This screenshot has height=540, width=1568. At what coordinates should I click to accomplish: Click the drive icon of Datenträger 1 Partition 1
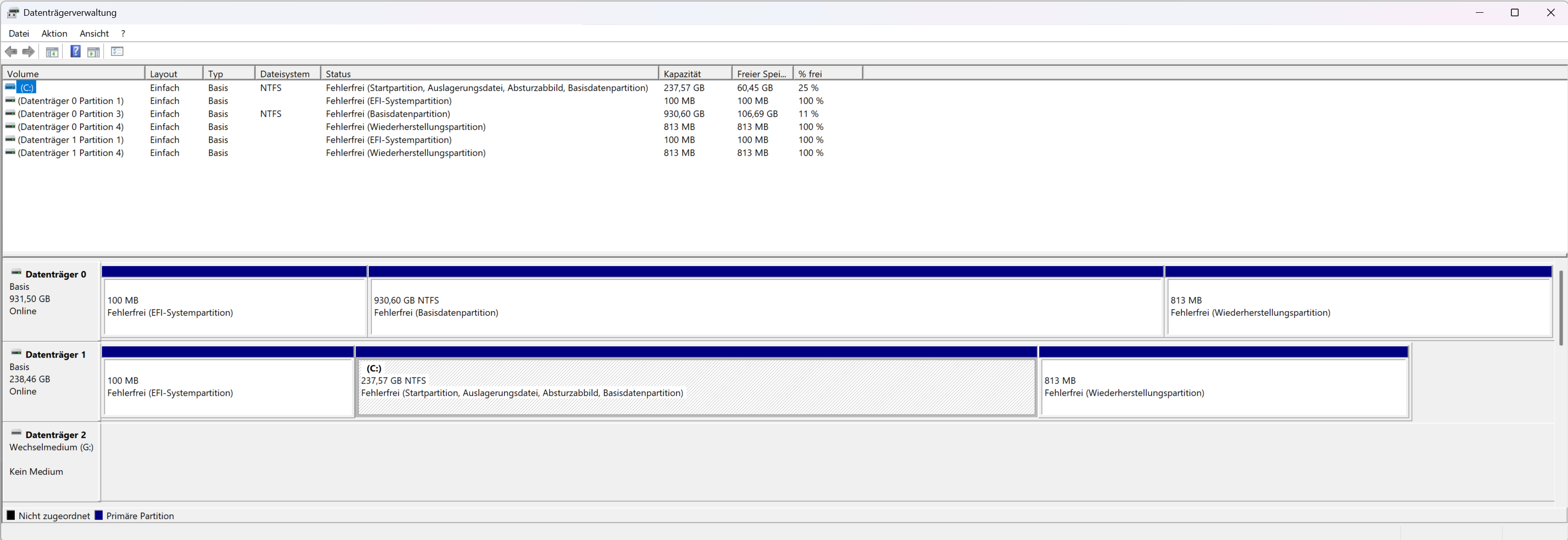[10, 140]
